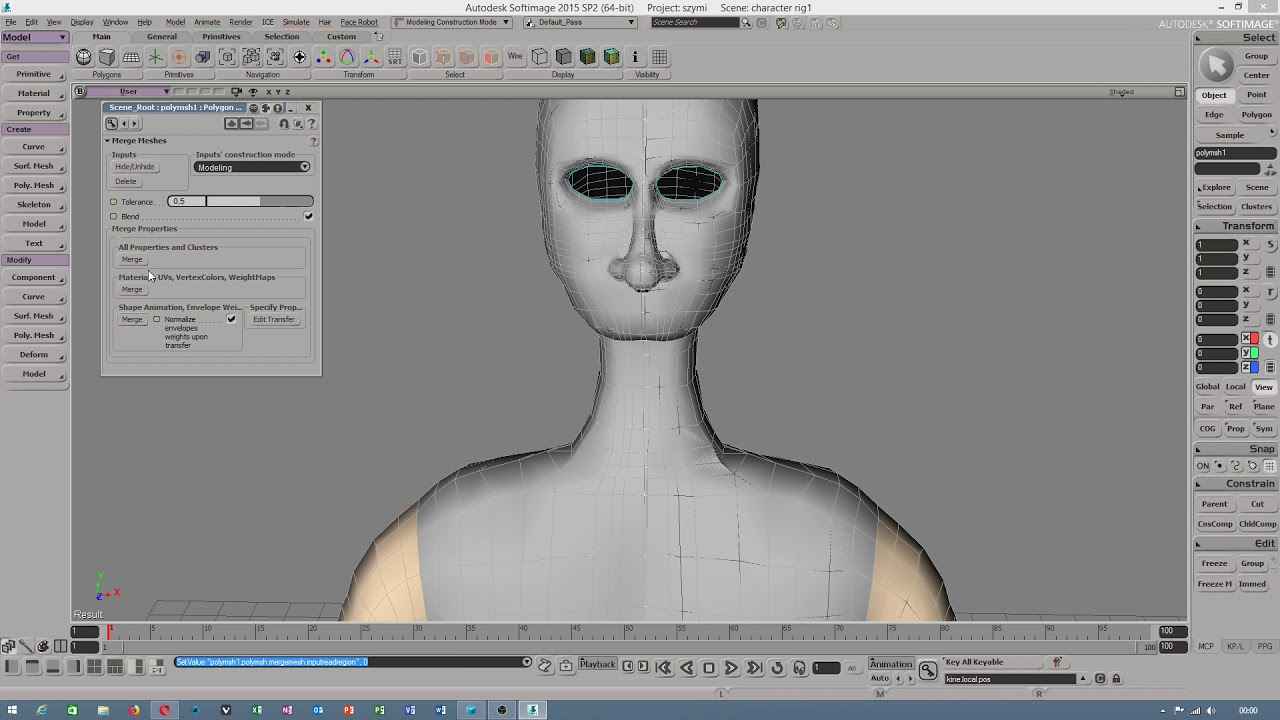Switch transform mode to Global
The width and height of the screenshot is (1280, 720).
(x=1207, y=387)
